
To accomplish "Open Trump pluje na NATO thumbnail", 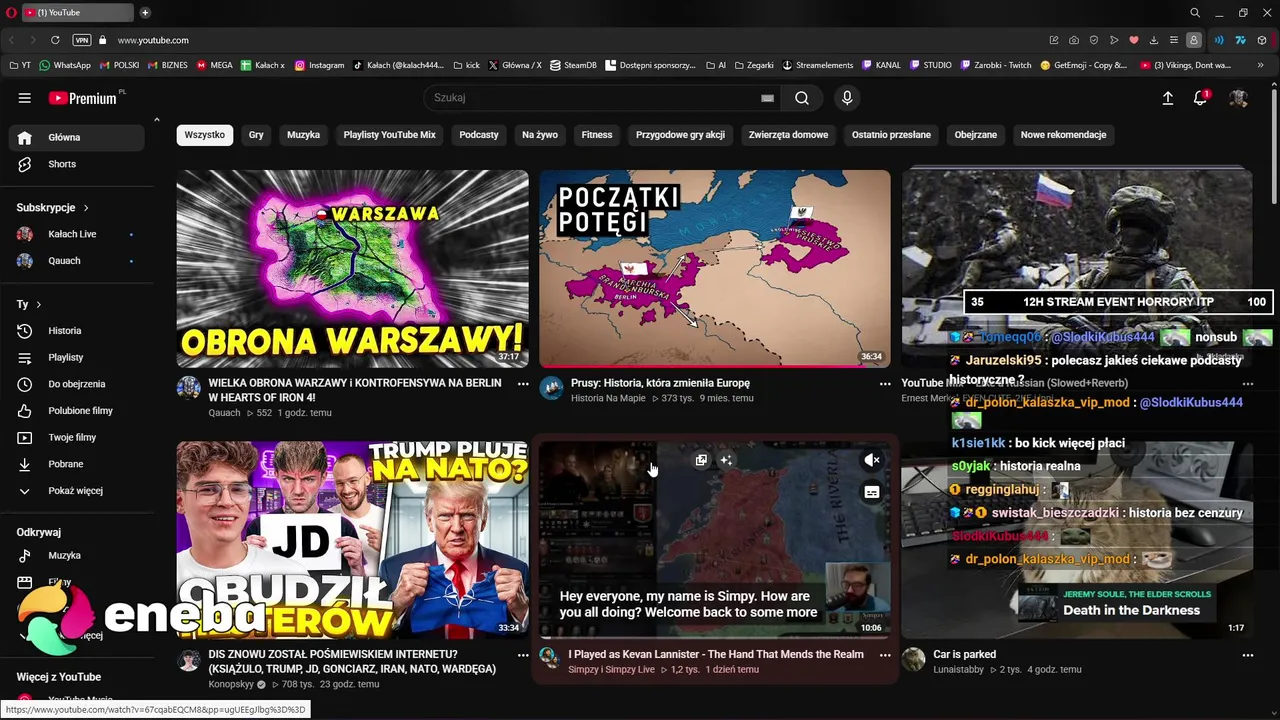I will pyautogui.click(x=353, y=540).
